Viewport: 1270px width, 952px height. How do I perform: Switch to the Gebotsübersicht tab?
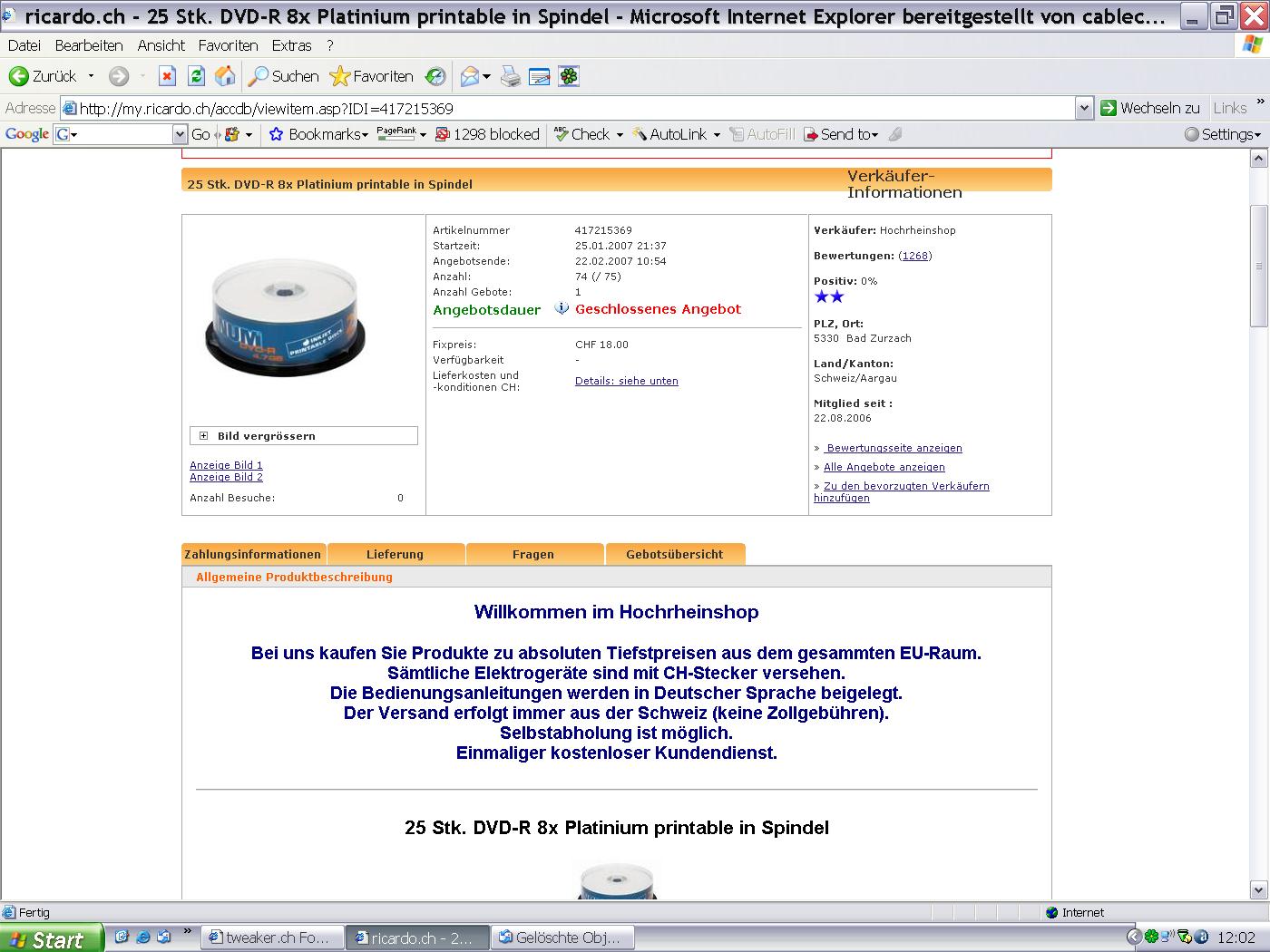click(x=674, y=554)
